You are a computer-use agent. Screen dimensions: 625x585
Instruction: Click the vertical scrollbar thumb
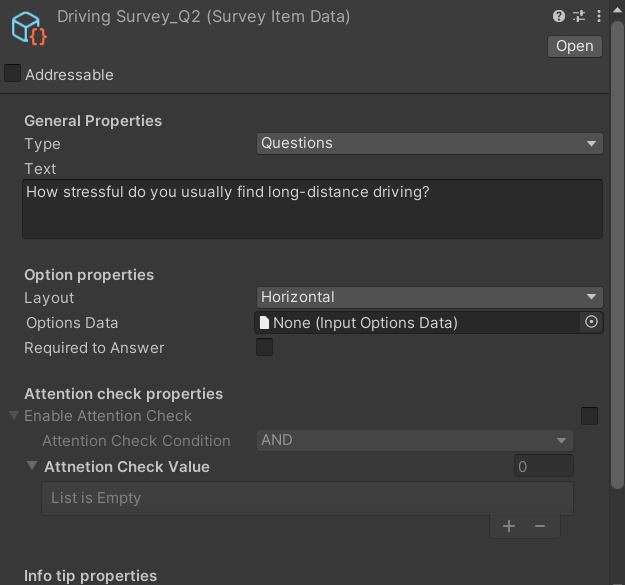[617, 255]
